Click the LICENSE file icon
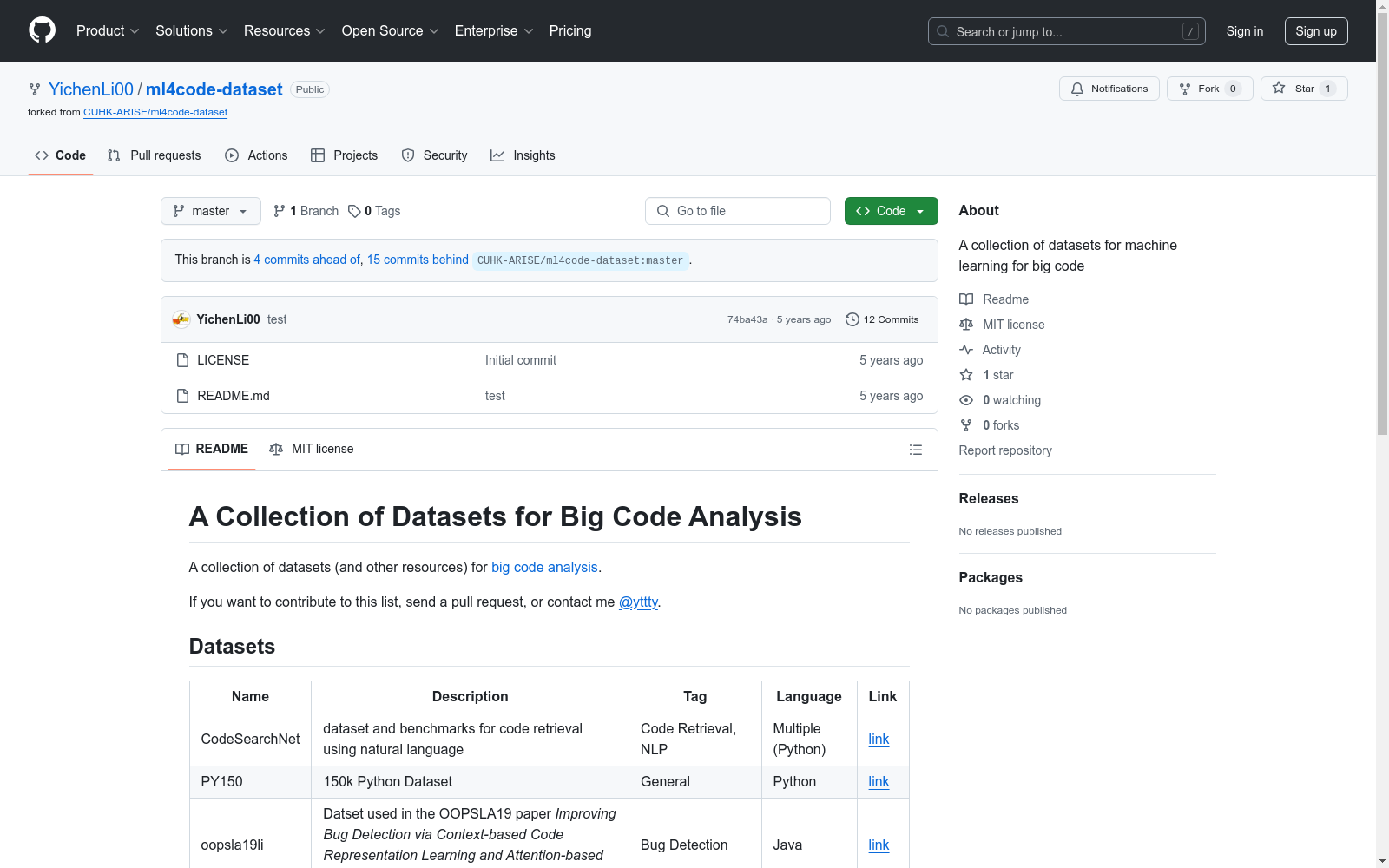 coord(182,360)
